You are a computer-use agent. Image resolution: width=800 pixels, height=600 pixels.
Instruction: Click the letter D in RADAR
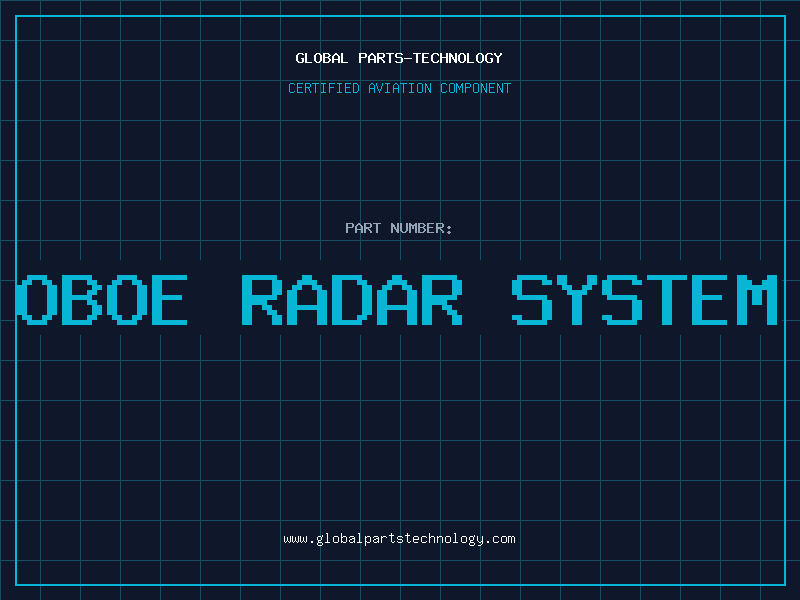pyautogui.click(x=352, y=300)
